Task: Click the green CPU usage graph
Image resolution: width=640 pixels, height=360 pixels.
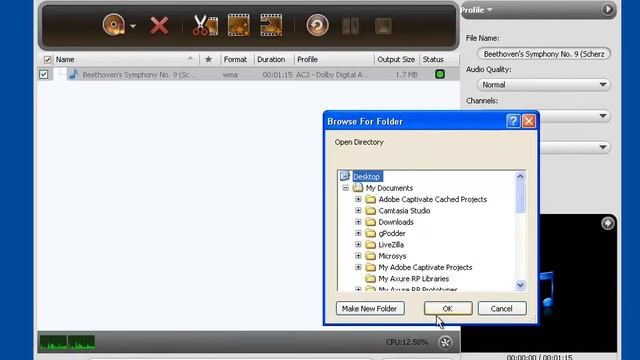Action: [x=68, y=342]
